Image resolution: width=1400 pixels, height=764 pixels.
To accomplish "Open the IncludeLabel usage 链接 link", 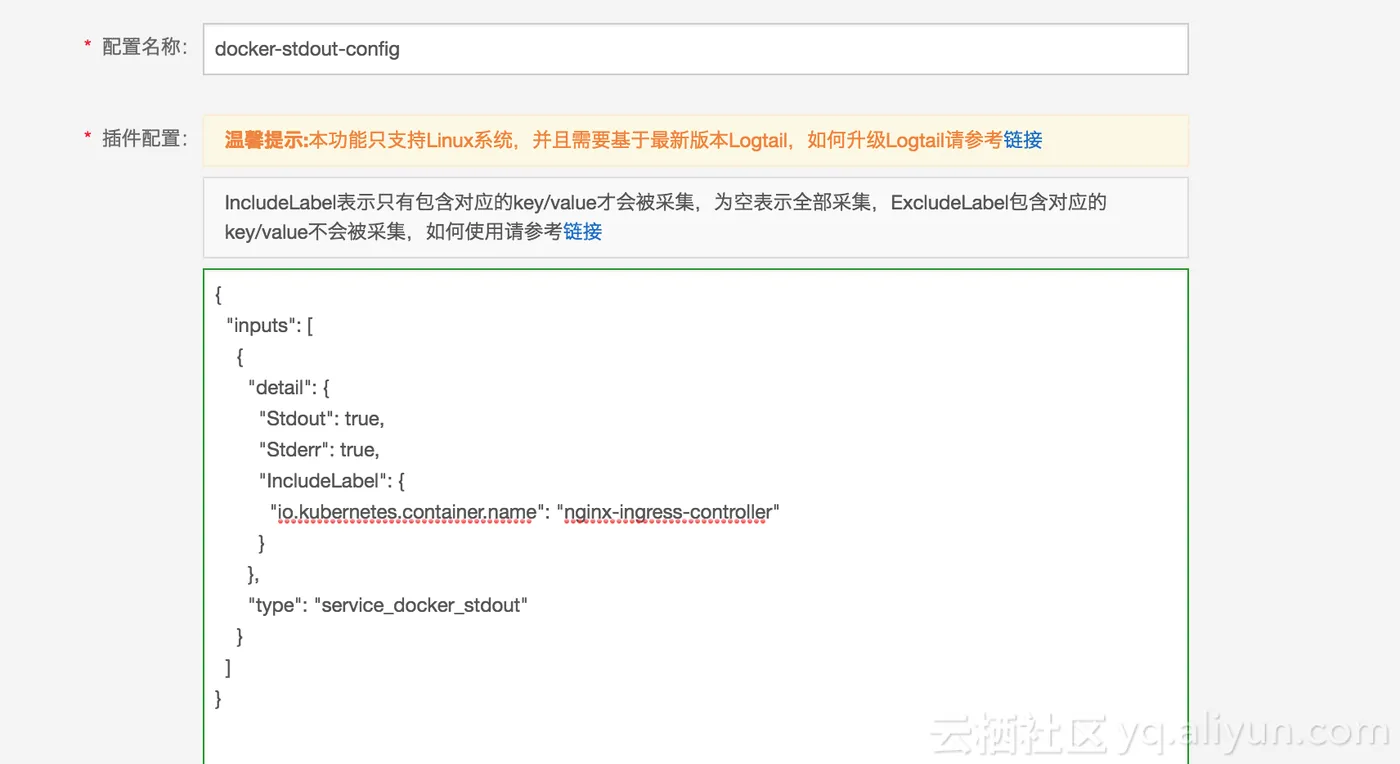I will (x=583, y=232).
